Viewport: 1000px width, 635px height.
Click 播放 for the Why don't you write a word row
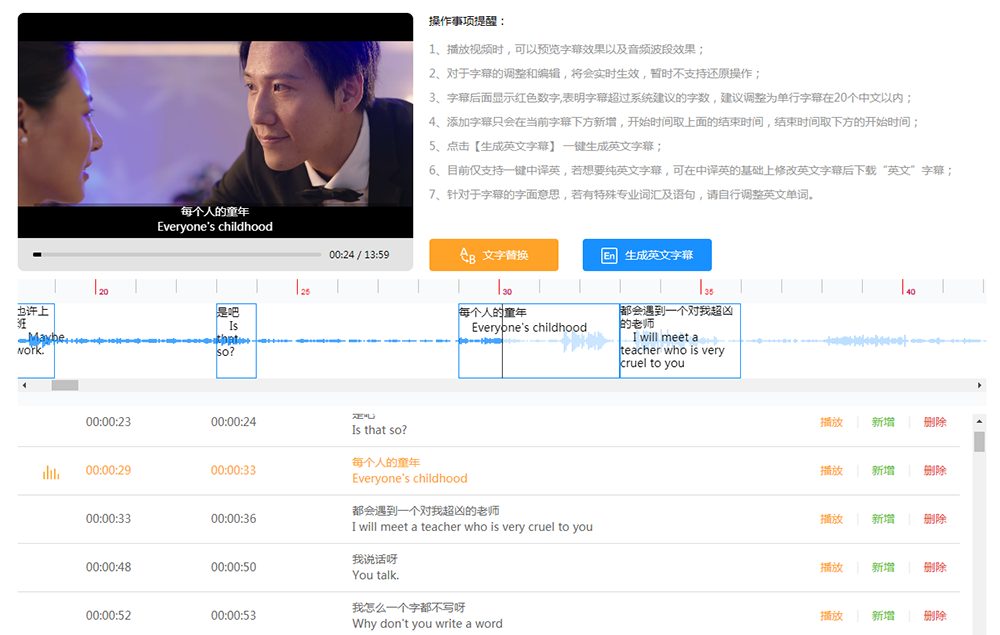pyautogui.click(x=832, y=616)
